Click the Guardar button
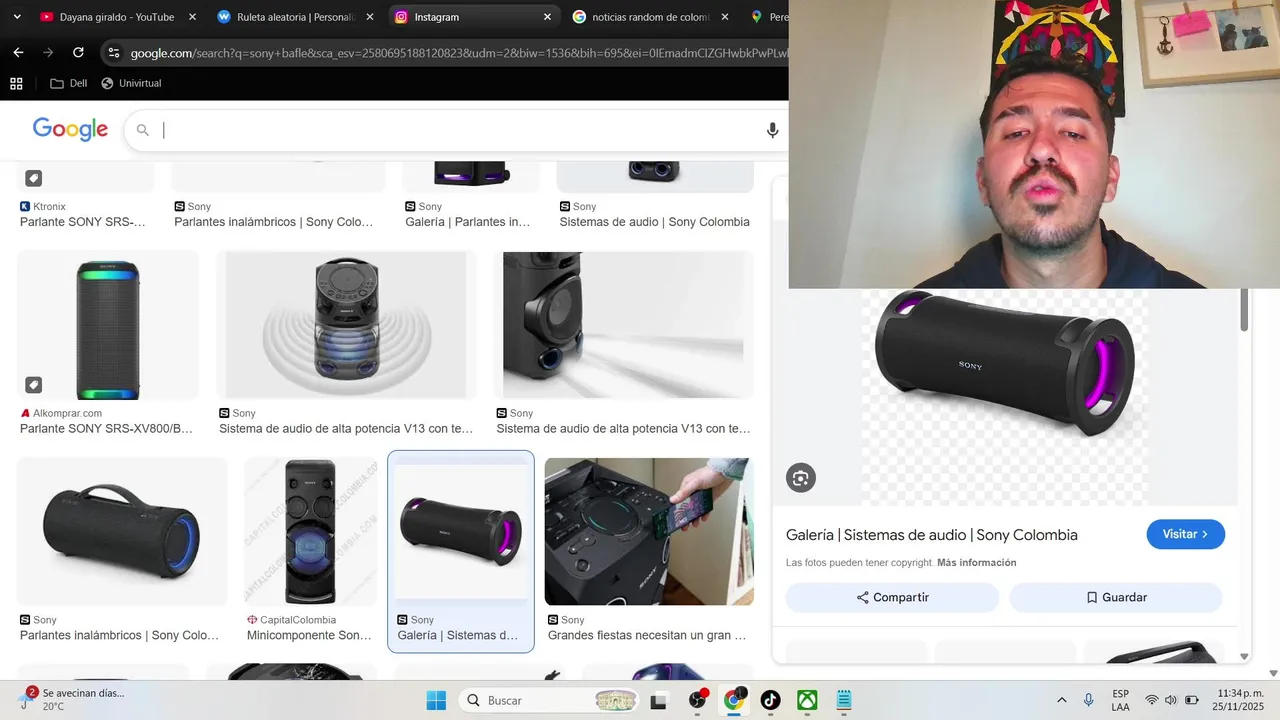The image size is (1280, 720). (x=1116, y=597)
